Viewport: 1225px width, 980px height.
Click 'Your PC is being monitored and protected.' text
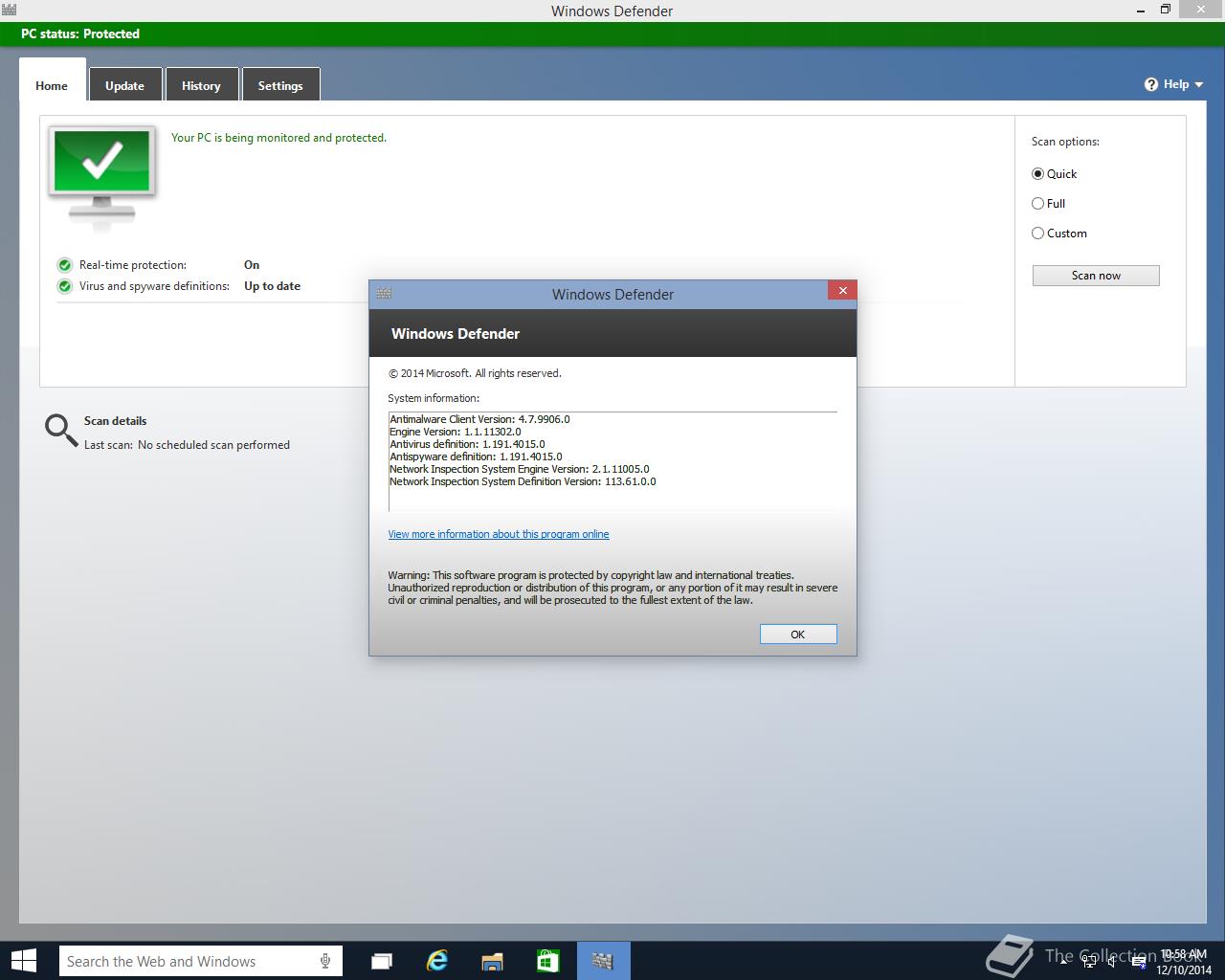click(278, 138)
